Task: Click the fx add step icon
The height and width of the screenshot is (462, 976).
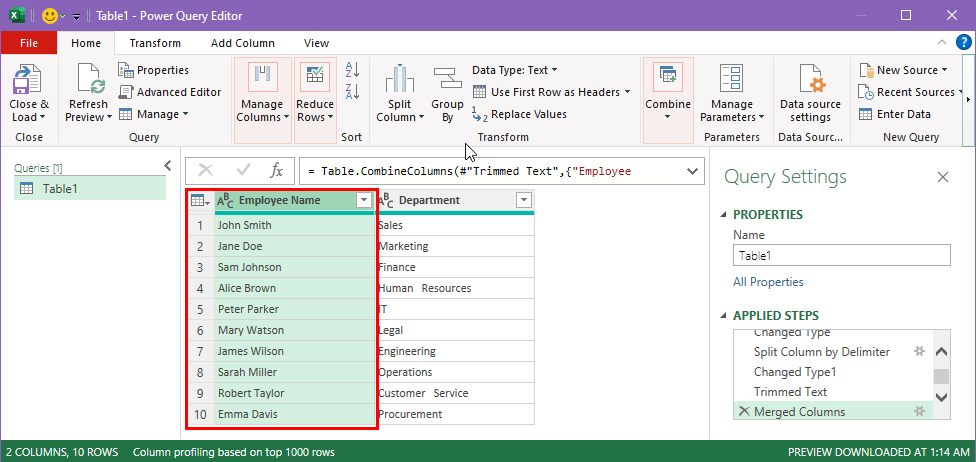Action: click(x=276, y=171)
